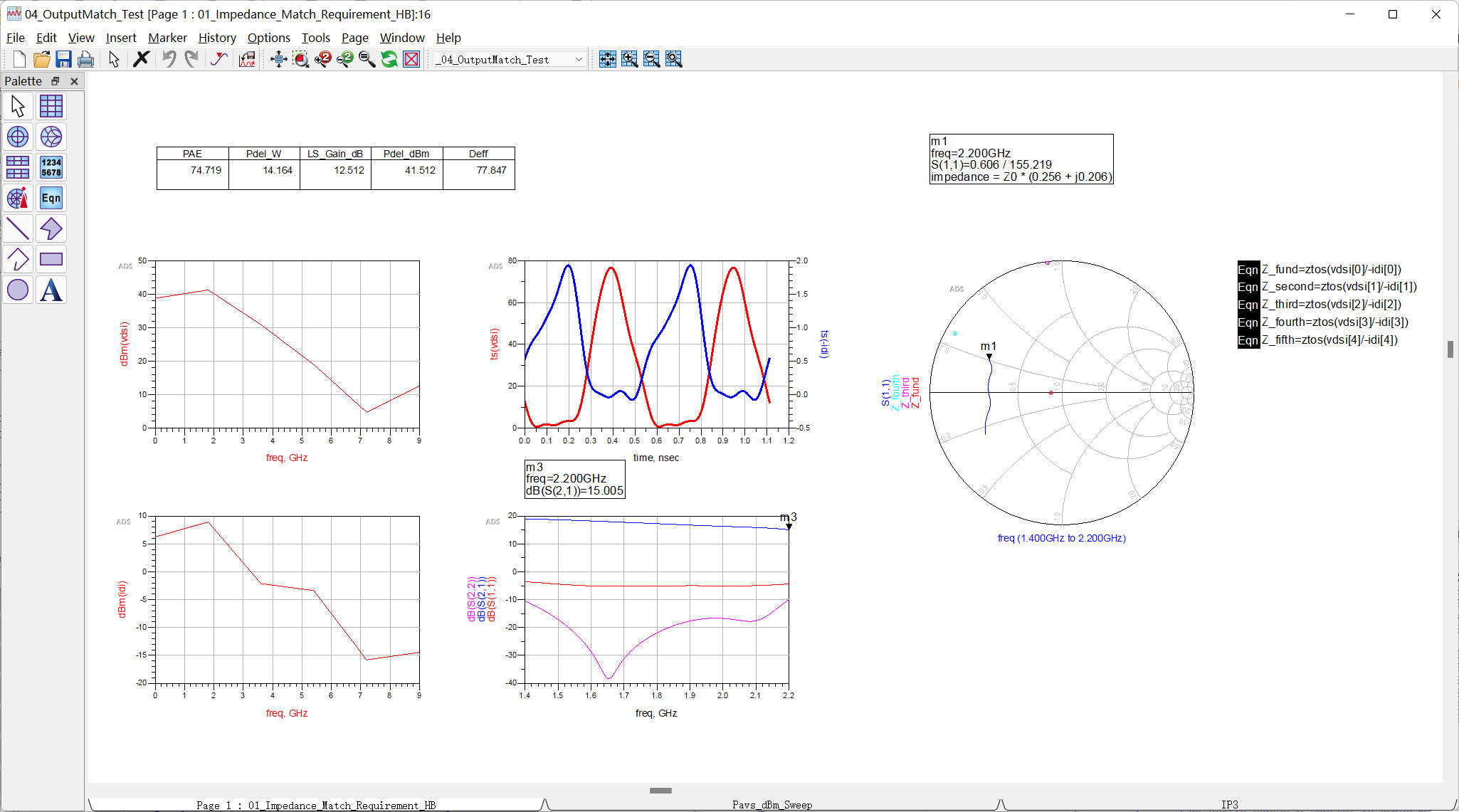Select the Z_second equation
The height and width of the screenshot is (812, 1459).
click(x=1327, y=287)
